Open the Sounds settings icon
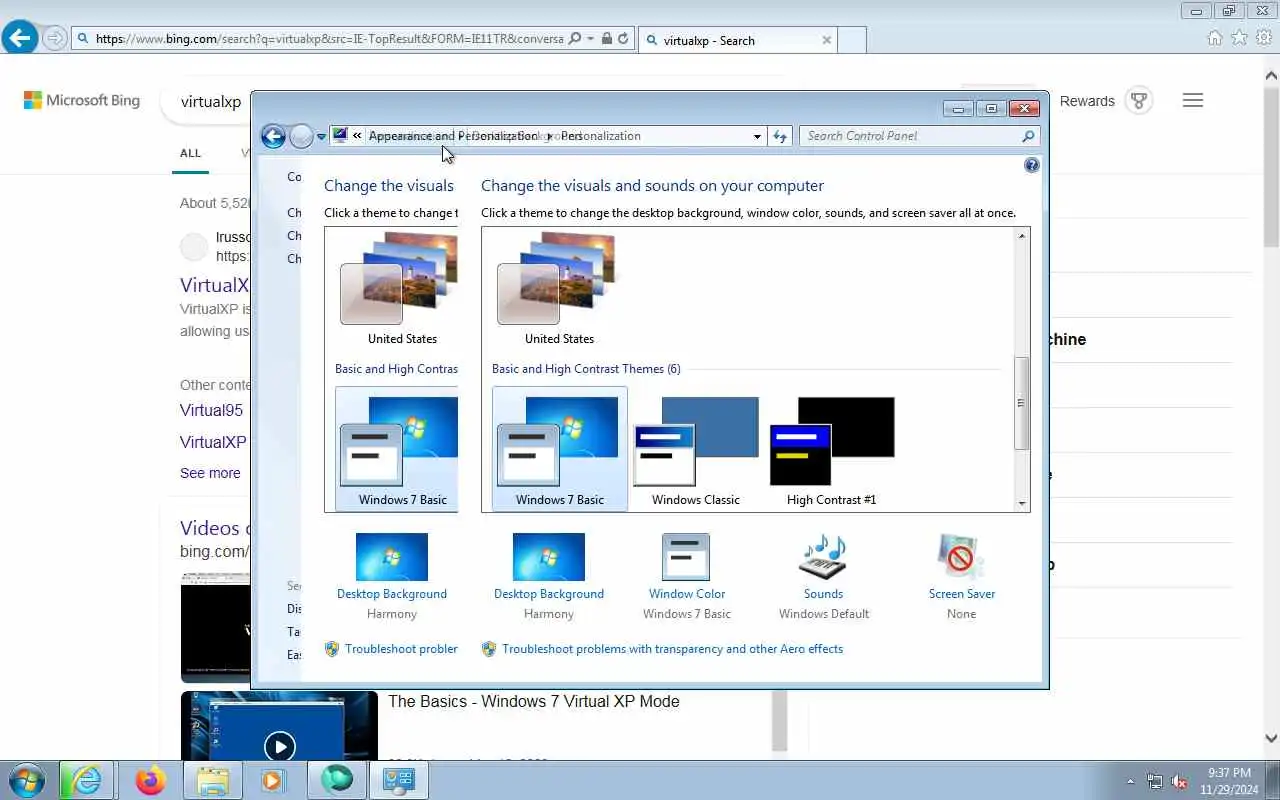 (823, 556)
